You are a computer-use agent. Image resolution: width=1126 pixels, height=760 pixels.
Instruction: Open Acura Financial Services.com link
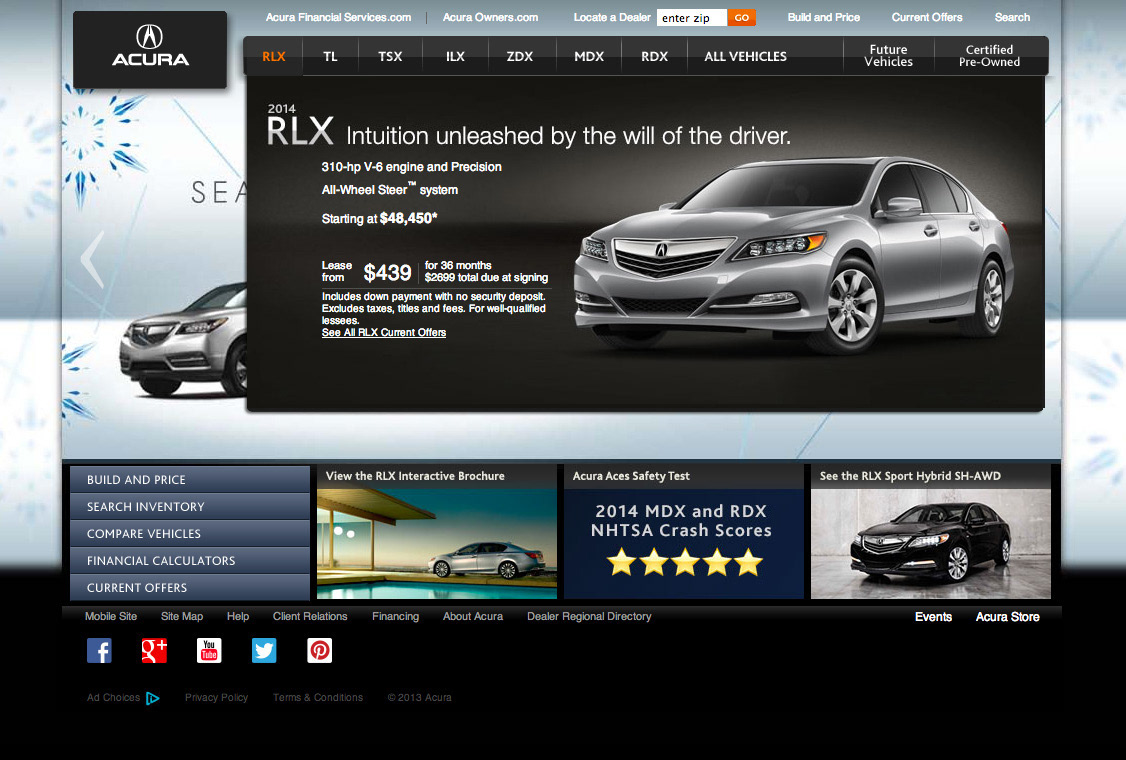click(x=338, y=17)
